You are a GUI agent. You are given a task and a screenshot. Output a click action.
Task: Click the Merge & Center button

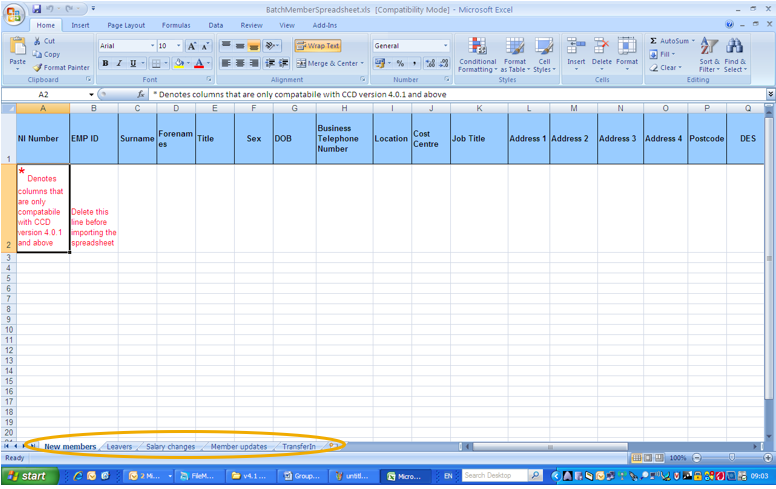pyautogui.click(x=329, y=64)
